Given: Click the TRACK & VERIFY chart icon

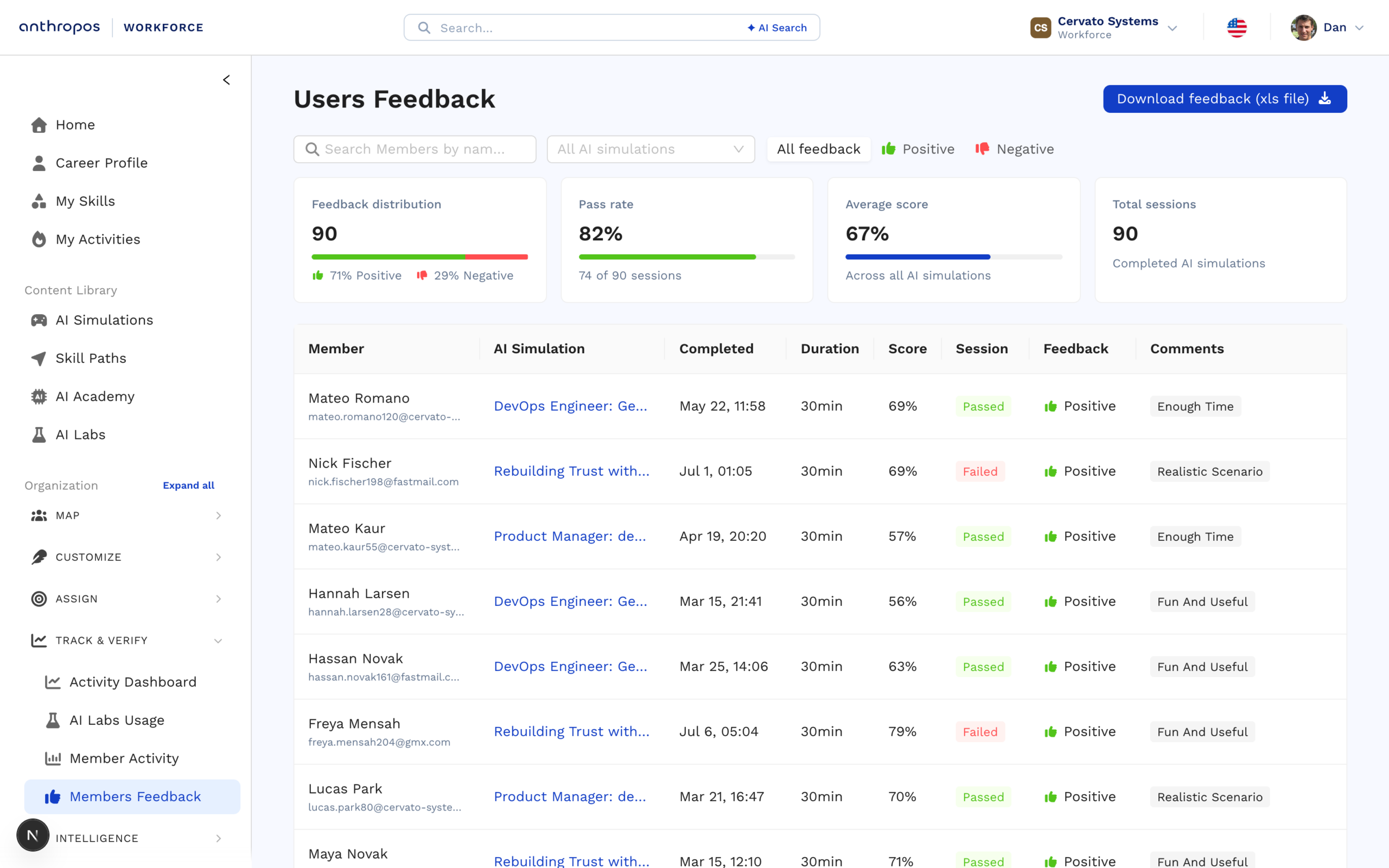Looking at the screenshot, I should (x=39, y=640).
